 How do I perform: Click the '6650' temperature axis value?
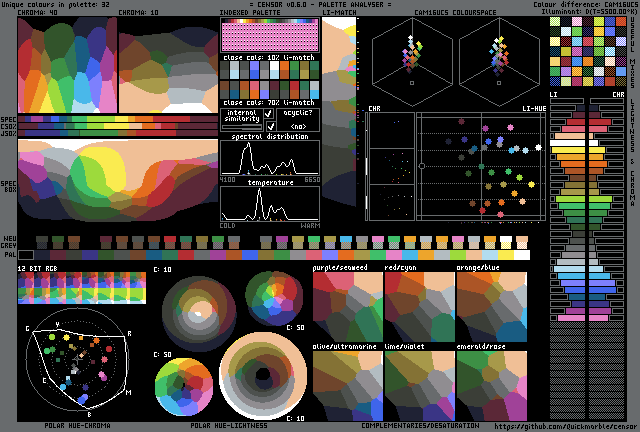click(x=312, y=180)
